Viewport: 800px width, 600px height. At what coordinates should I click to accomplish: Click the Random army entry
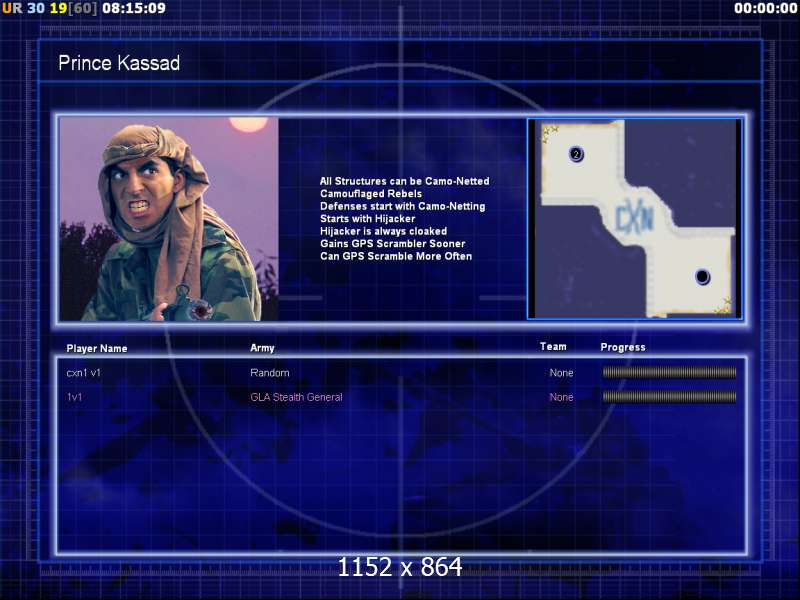click(x=270, y=373)
